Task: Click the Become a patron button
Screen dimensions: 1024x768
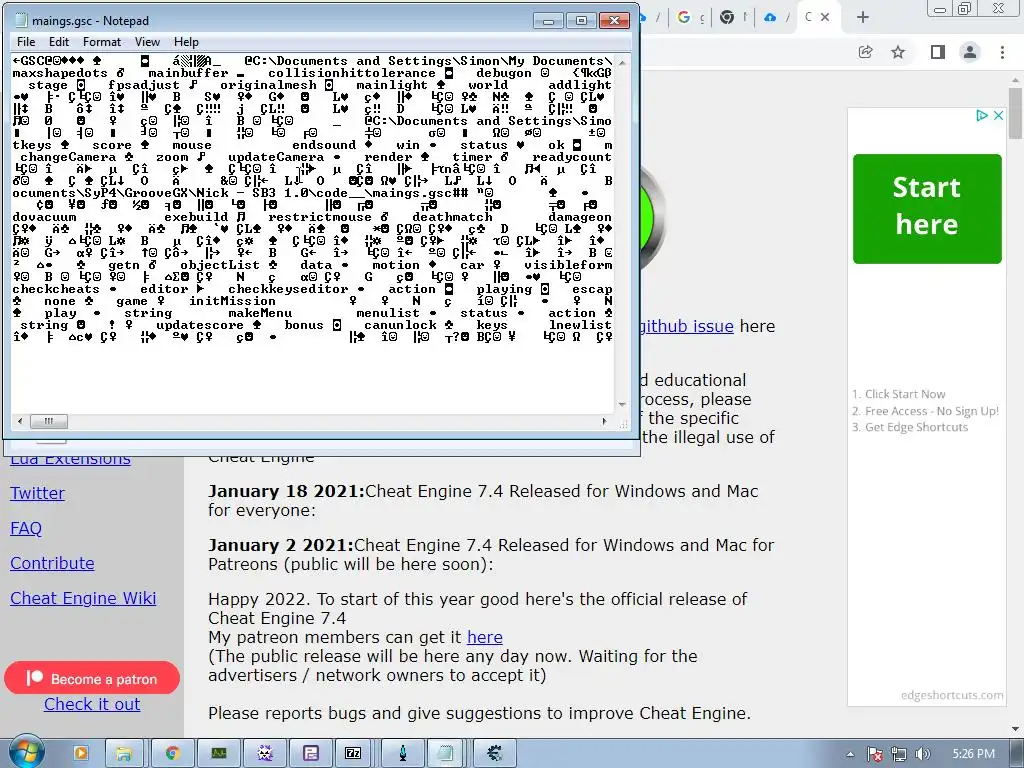Action: point(92,678)
